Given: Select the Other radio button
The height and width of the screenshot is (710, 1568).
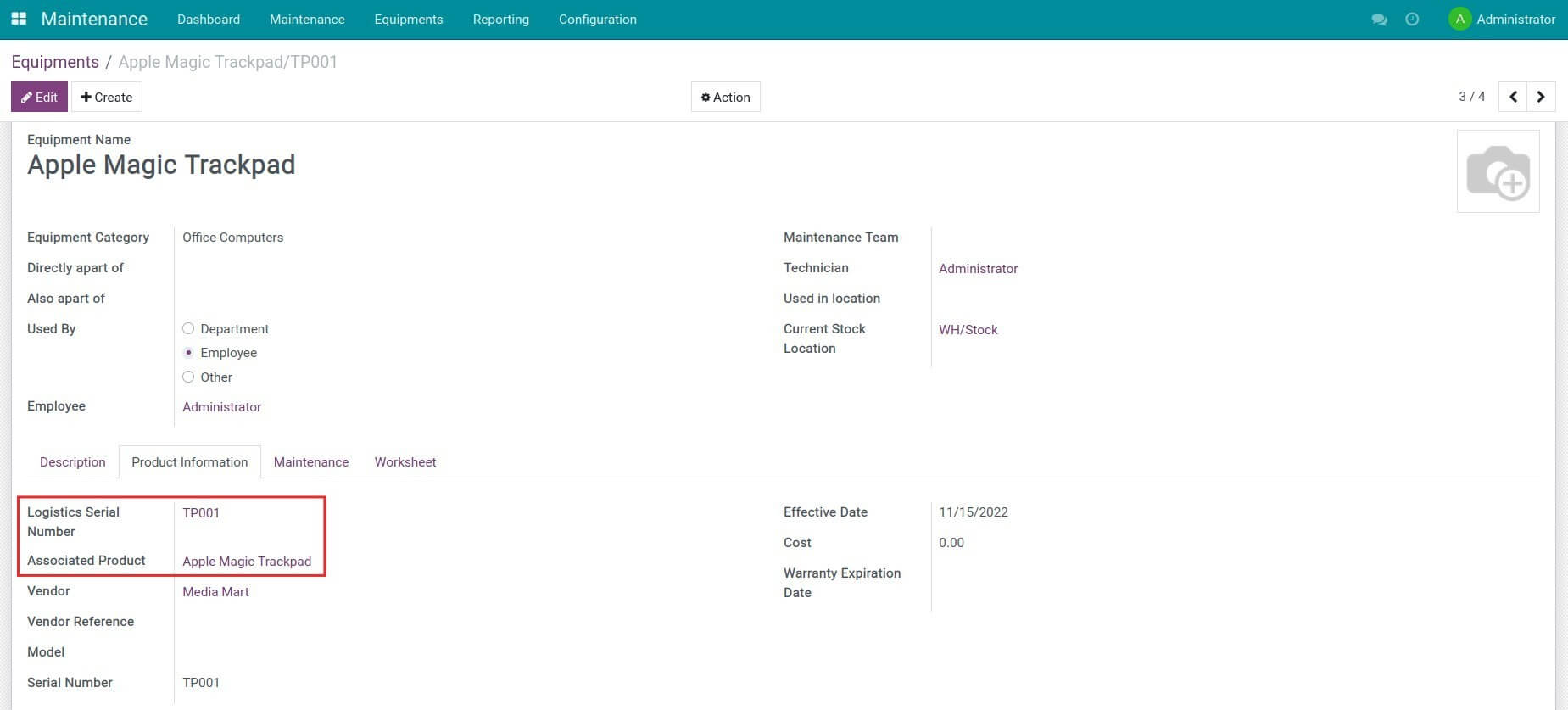Looking at the screenshot, I should click(x=188, y=377).
